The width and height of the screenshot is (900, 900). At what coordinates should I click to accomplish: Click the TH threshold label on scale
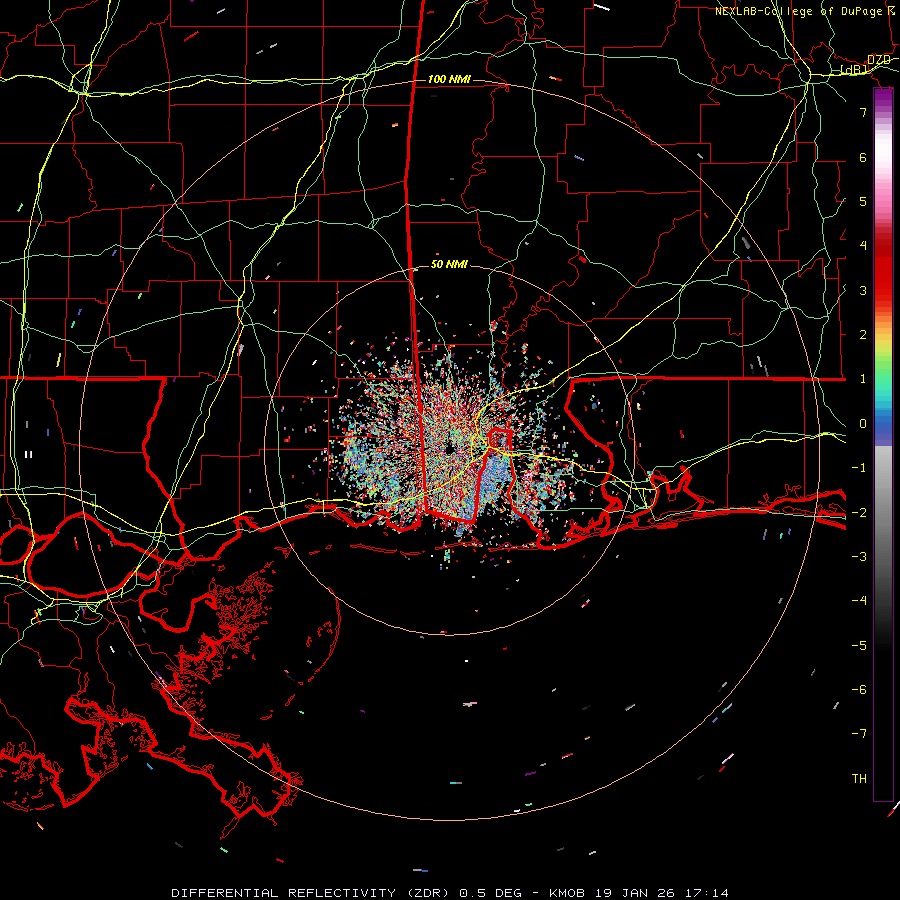[859, 779]
